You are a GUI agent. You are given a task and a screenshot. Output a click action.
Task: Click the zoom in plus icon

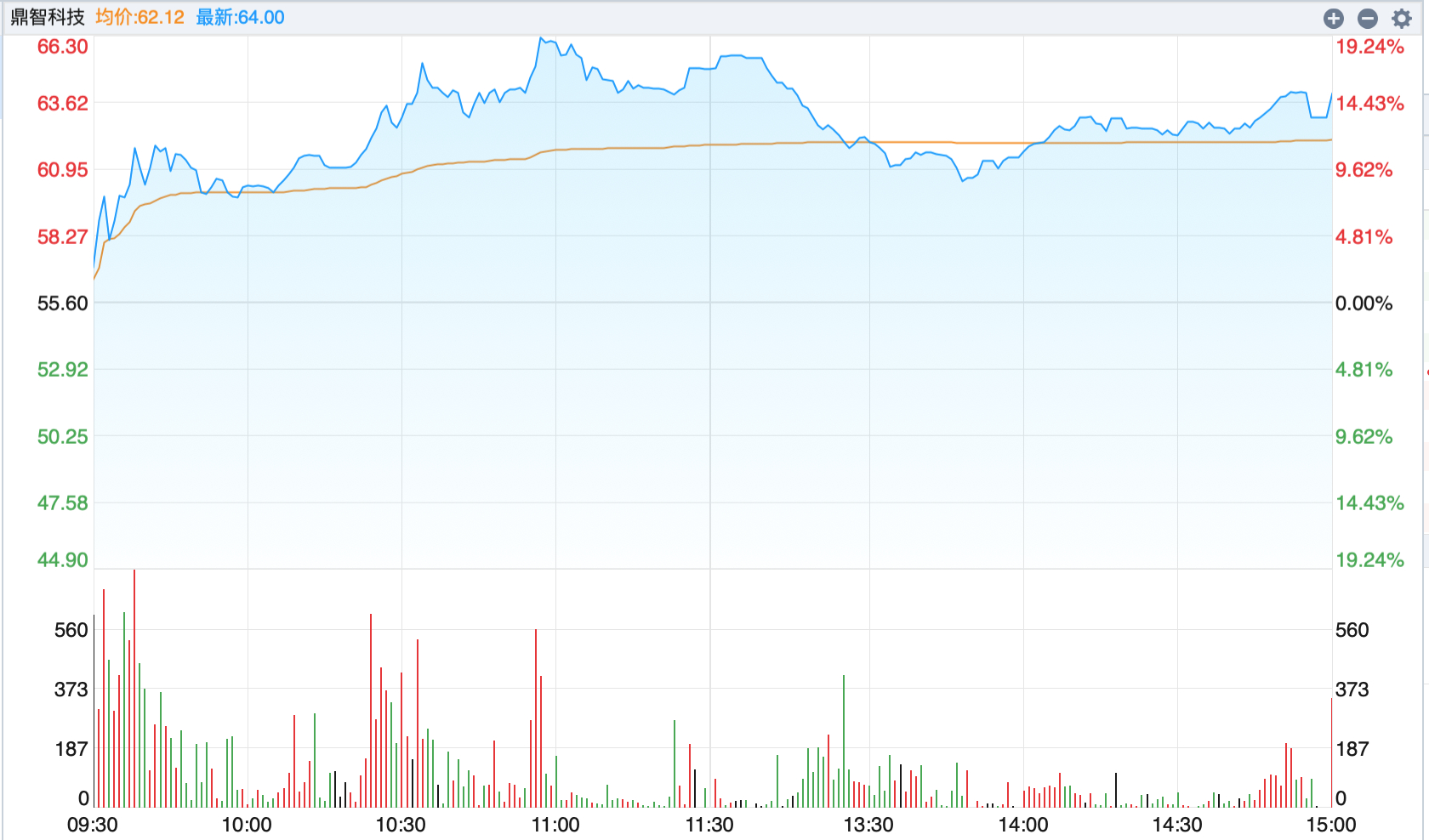(1334, 18)
